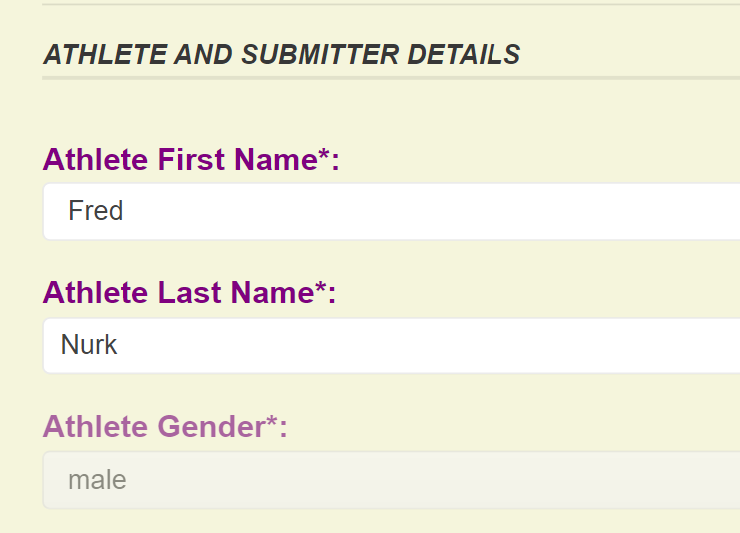
Task: Click the asterisk after Athlete Gender
Action: [271, 423]
